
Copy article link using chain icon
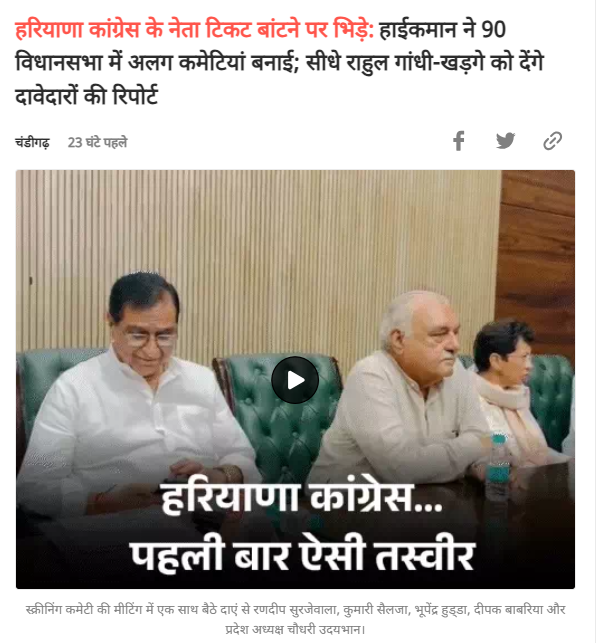point(553,141)
